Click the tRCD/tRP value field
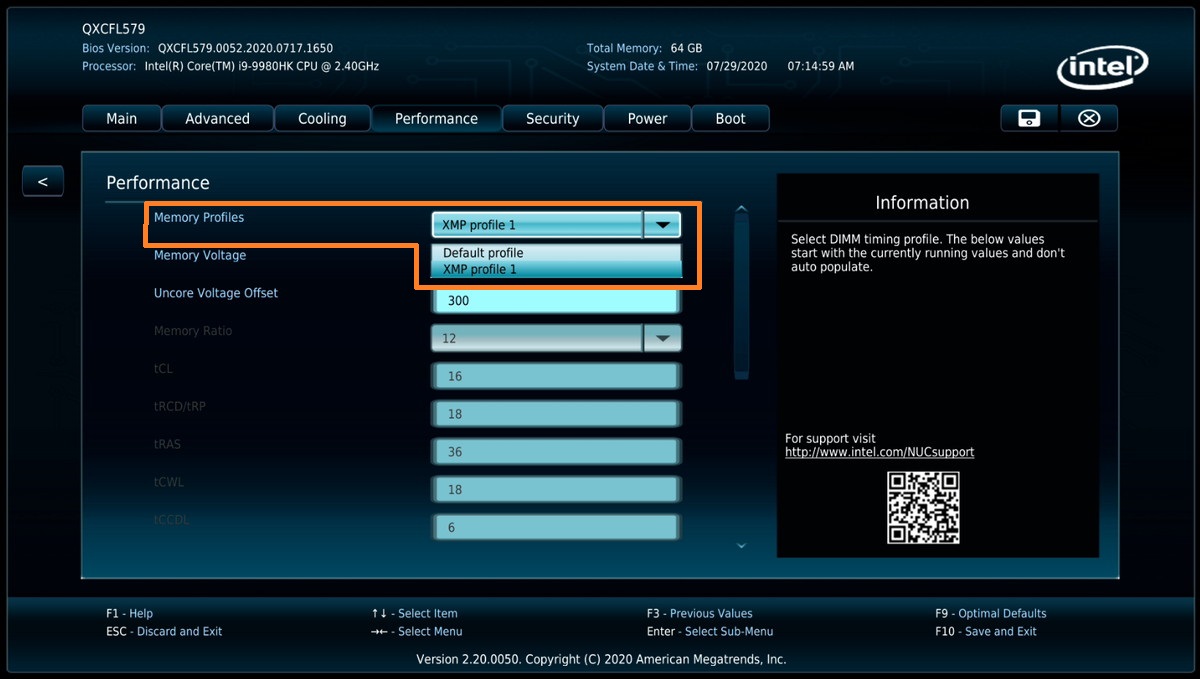This screenshot has height=679, width=1200. [556, 414]
